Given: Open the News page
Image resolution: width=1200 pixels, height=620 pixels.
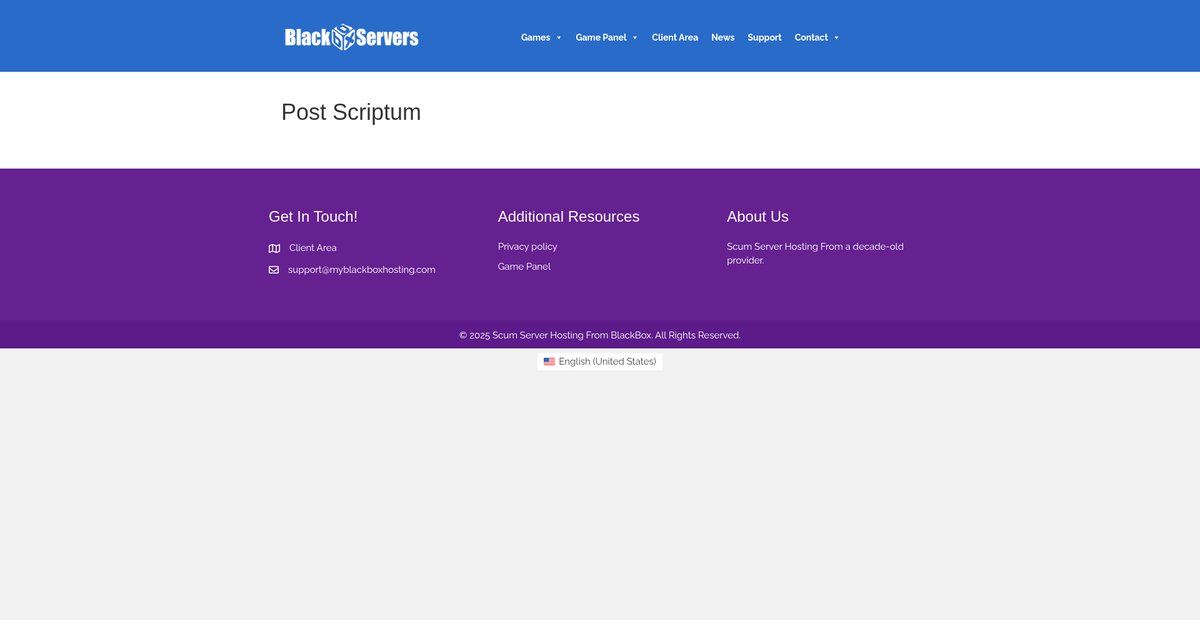Looking at the screenshot, I should [x=723, y=37].
